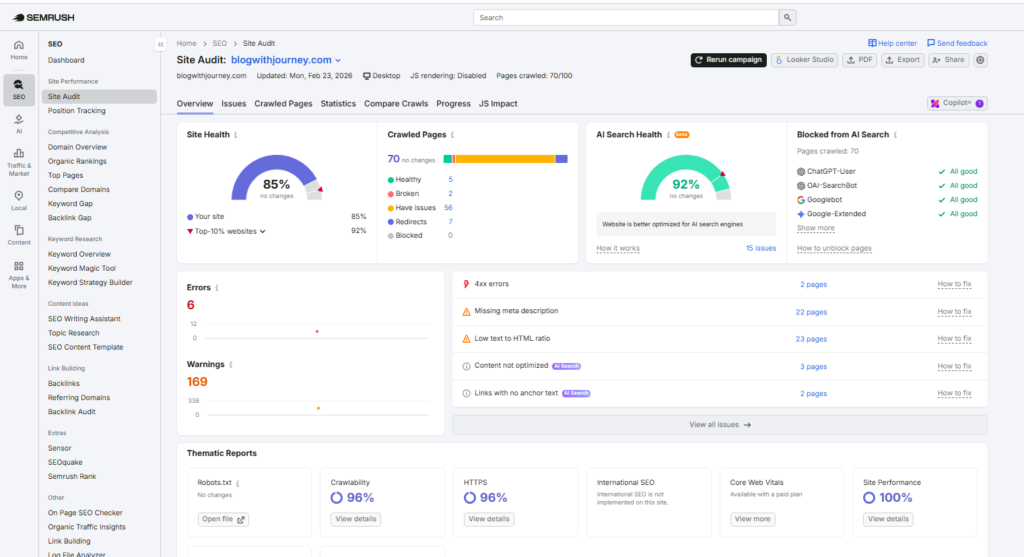
Task: Click Open file button for Robots.txt
Action: [x=223, y=520]
